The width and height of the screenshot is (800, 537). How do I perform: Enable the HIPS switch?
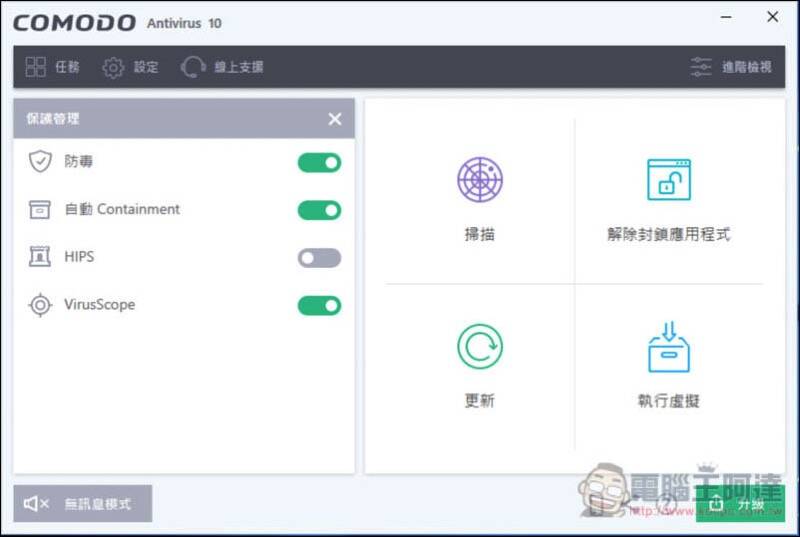pos(319,258)
